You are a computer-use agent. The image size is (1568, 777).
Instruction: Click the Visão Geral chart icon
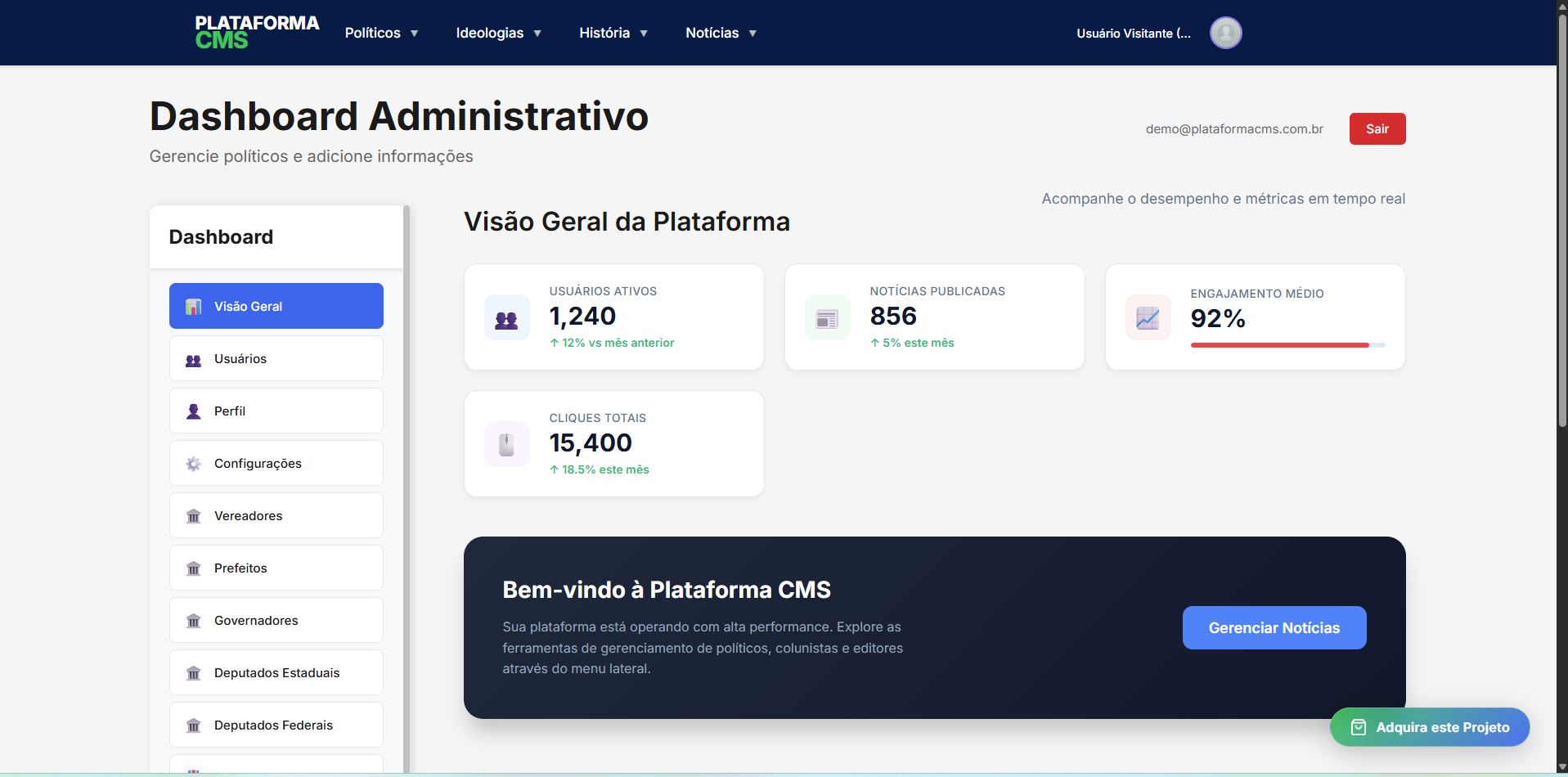(x=193, y=307)
